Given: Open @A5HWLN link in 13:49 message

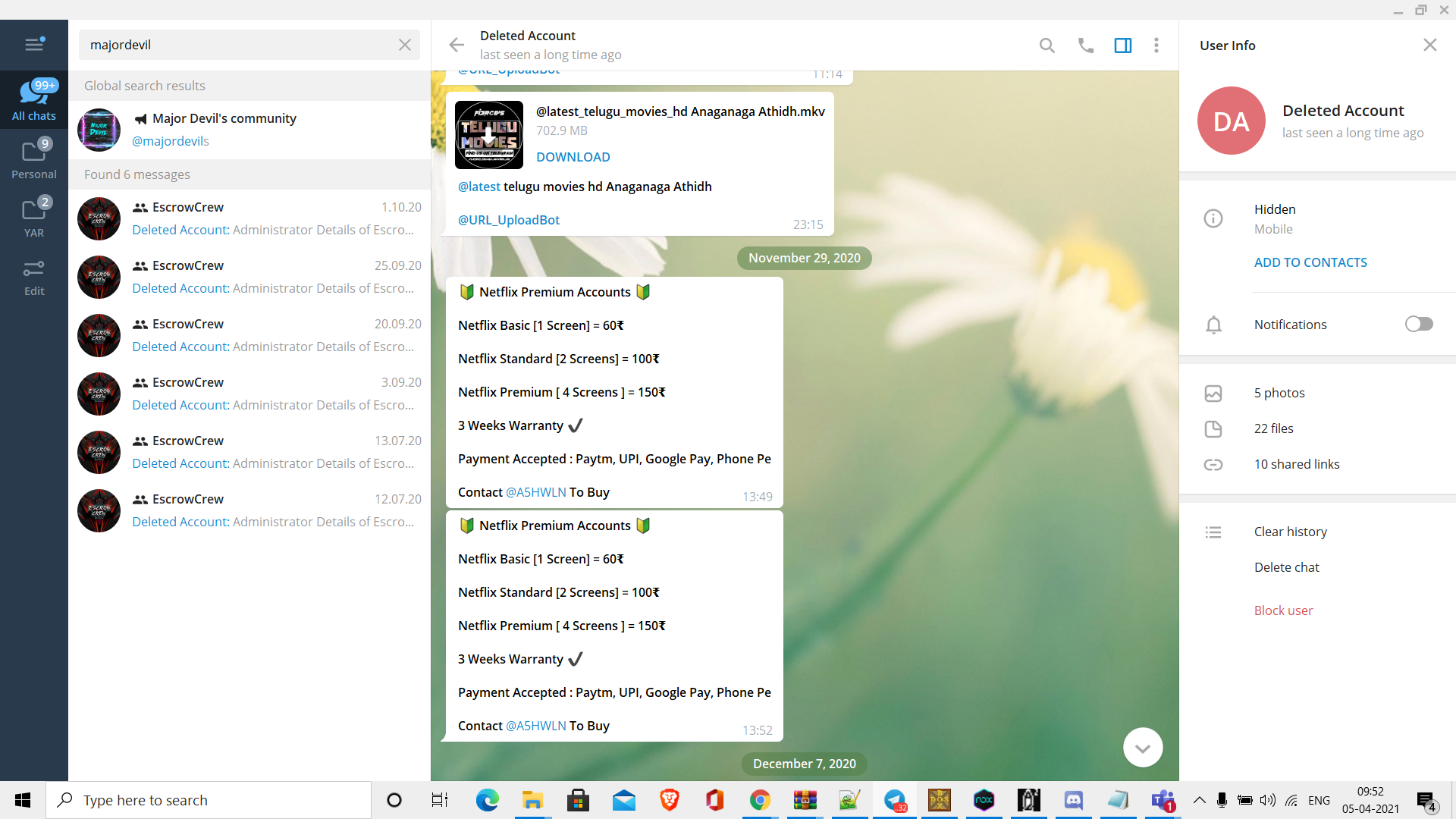Looking at the screenshot, I should tap(535, 492).
